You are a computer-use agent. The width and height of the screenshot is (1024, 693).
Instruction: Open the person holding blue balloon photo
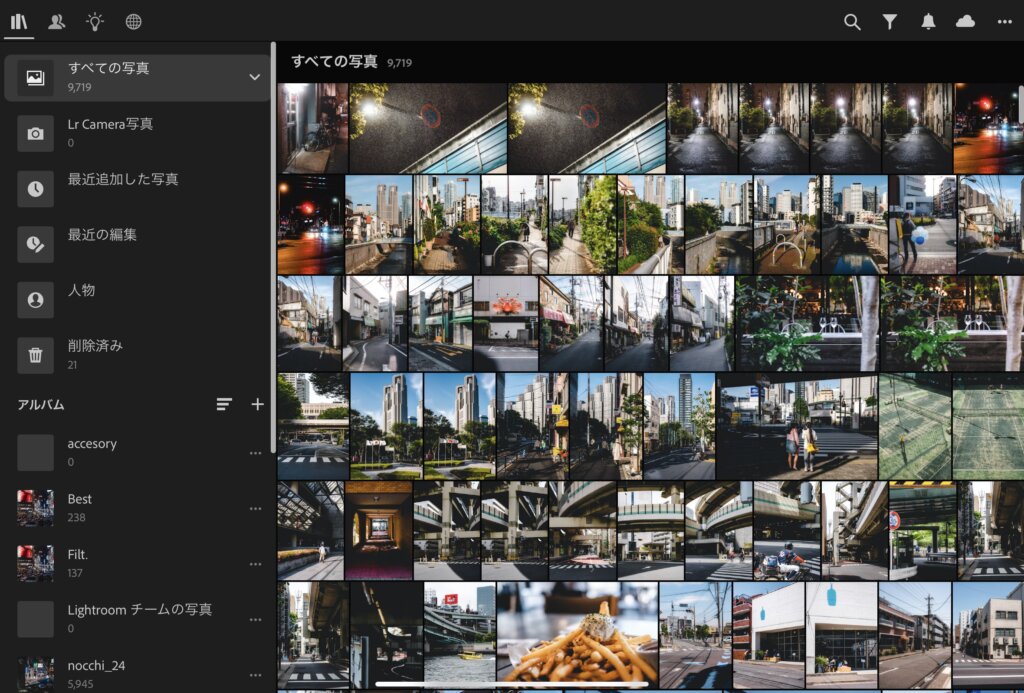[x=922, y=224]
